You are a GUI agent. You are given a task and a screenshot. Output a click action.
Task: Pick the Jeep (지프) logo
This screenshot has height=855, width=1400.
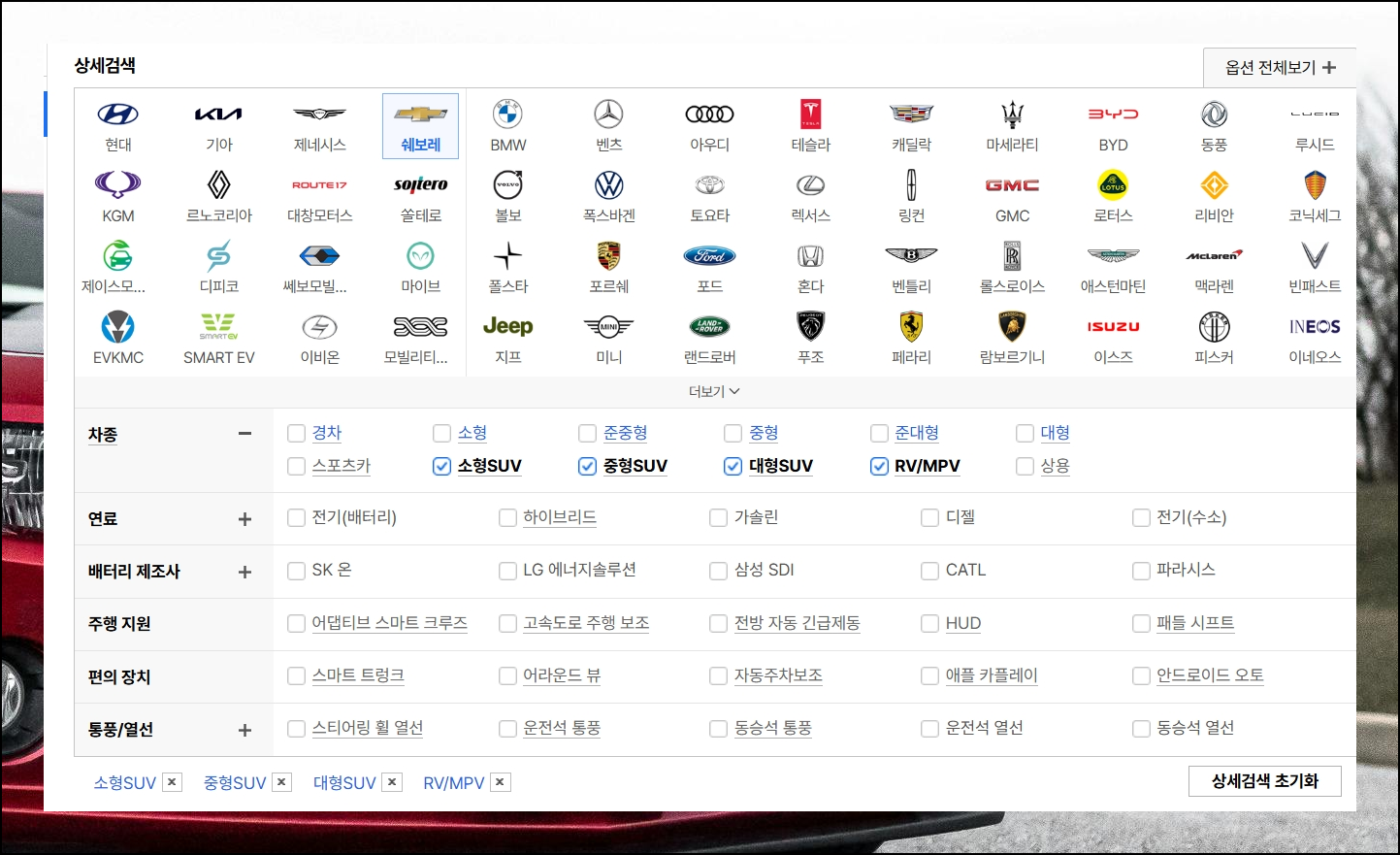tap(508, 326)
